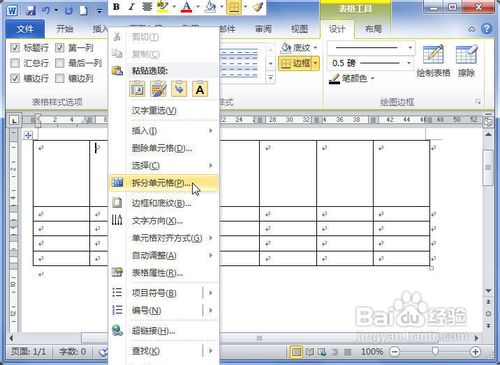
Task: Select Keep Source Formatting paste option
Action: [137, 89]
